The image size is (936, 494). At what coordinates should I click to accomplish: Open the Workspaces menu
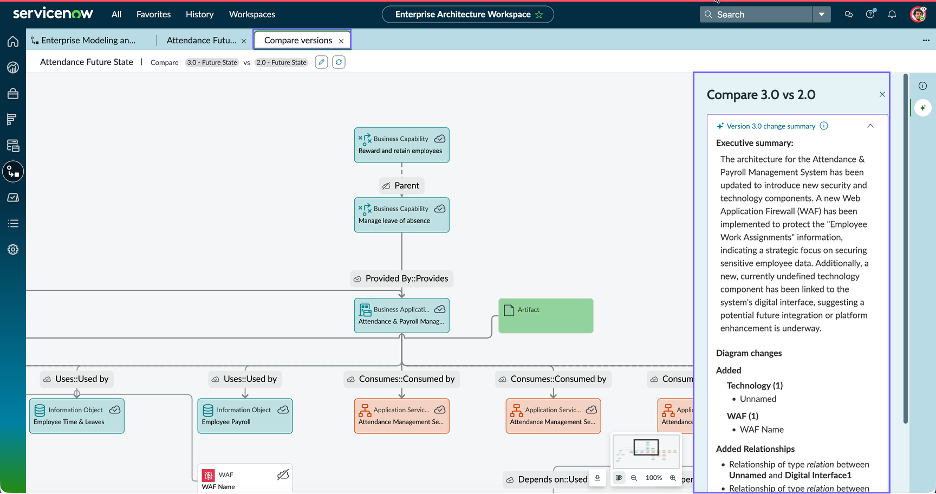[x=252, y=14]
